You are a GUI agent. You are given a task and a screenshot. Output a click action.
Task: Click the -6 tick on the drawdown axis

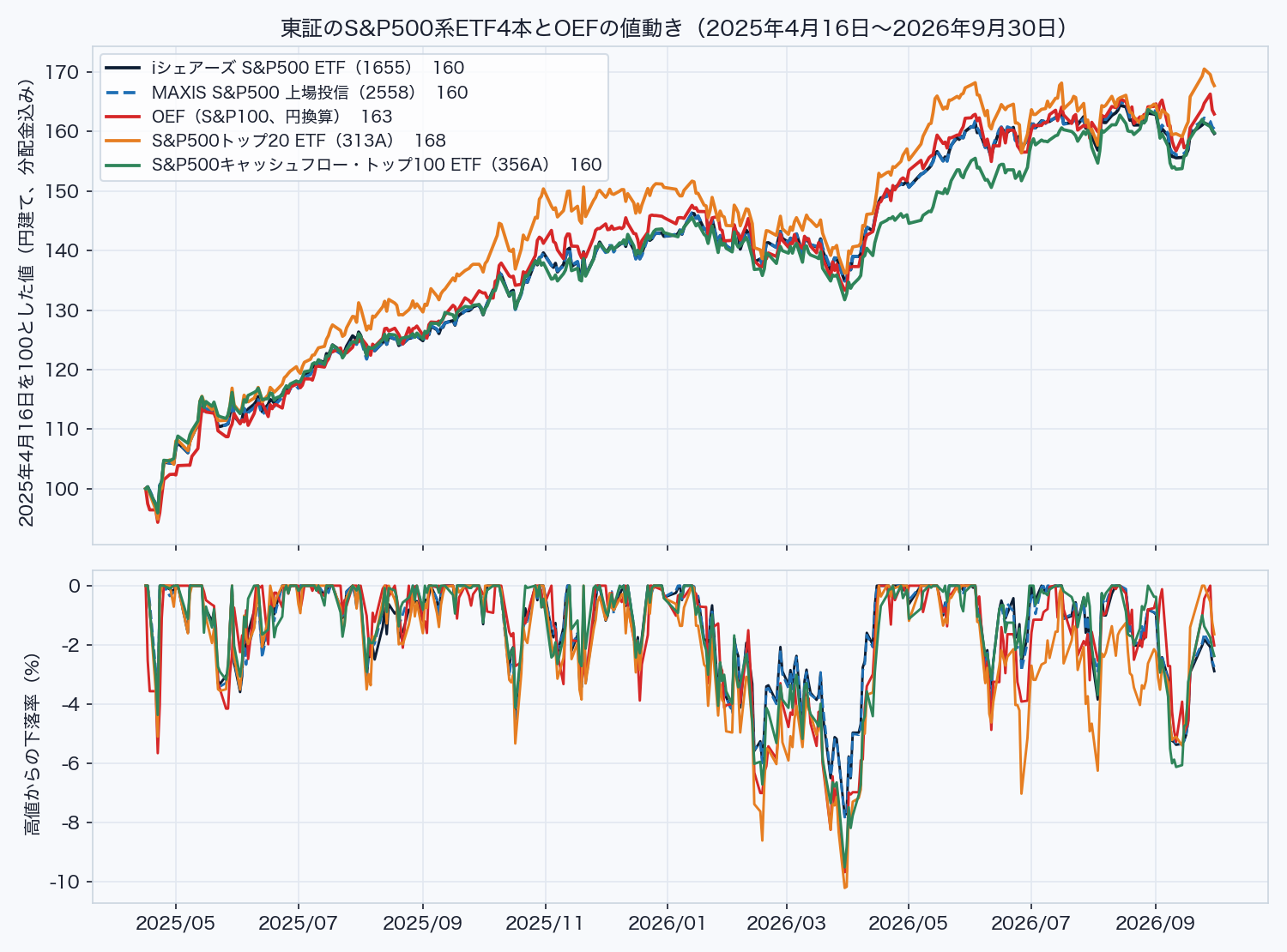point(70,763)
